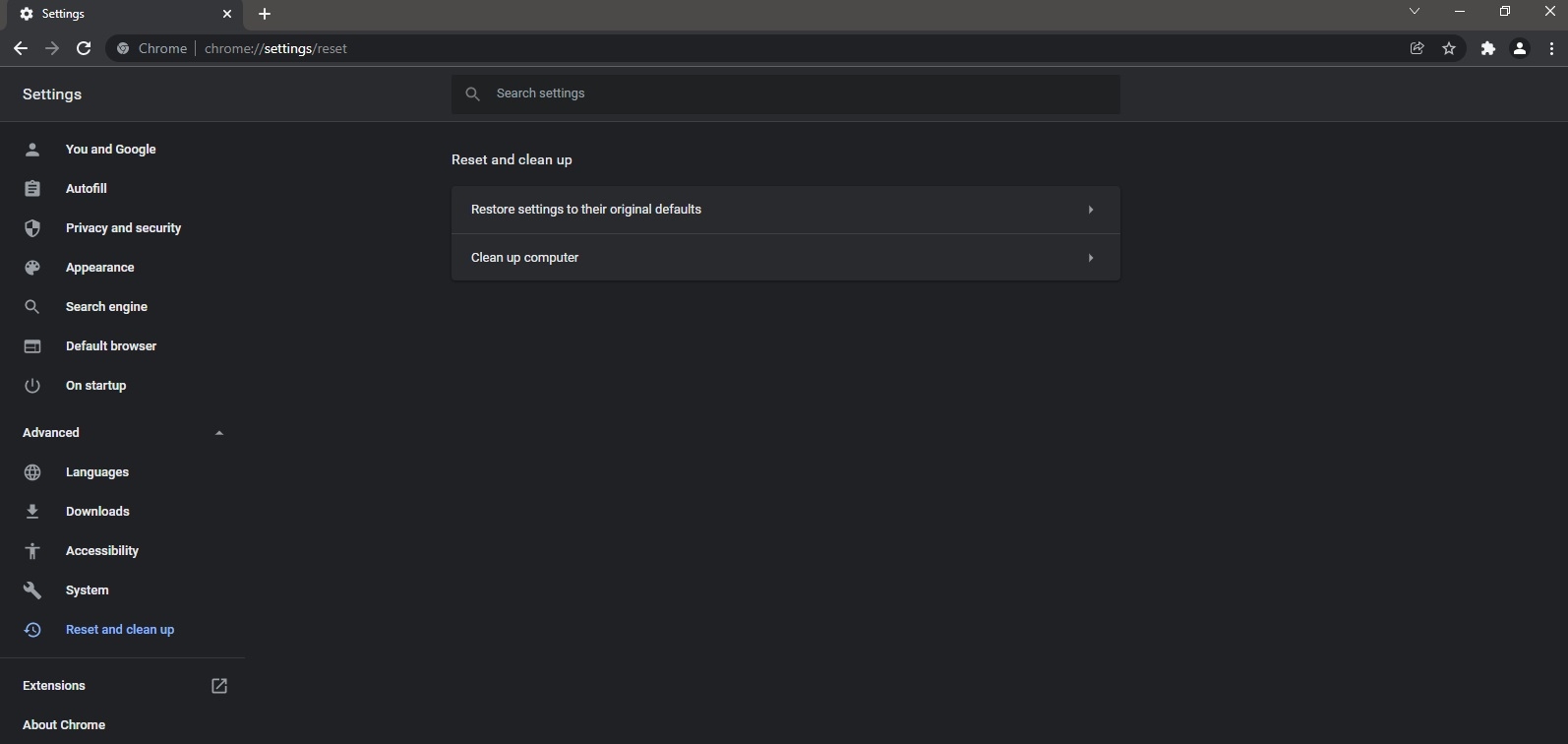Image resolution: width=1568 pixels, height=744 pixels.
Task: Click the back navigation arrow
Action: click(x=21, y=48)
